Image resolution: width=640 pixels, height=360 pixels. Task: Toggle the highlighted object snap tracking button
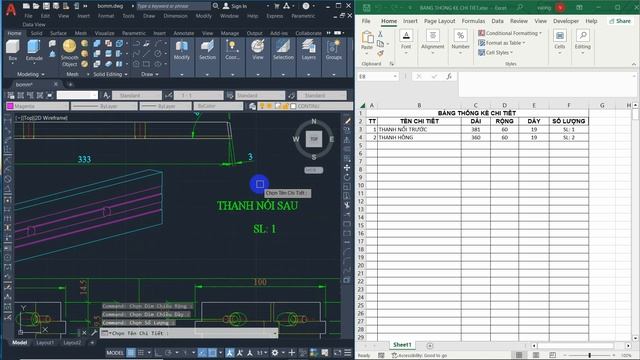click(x=202, y=353)
